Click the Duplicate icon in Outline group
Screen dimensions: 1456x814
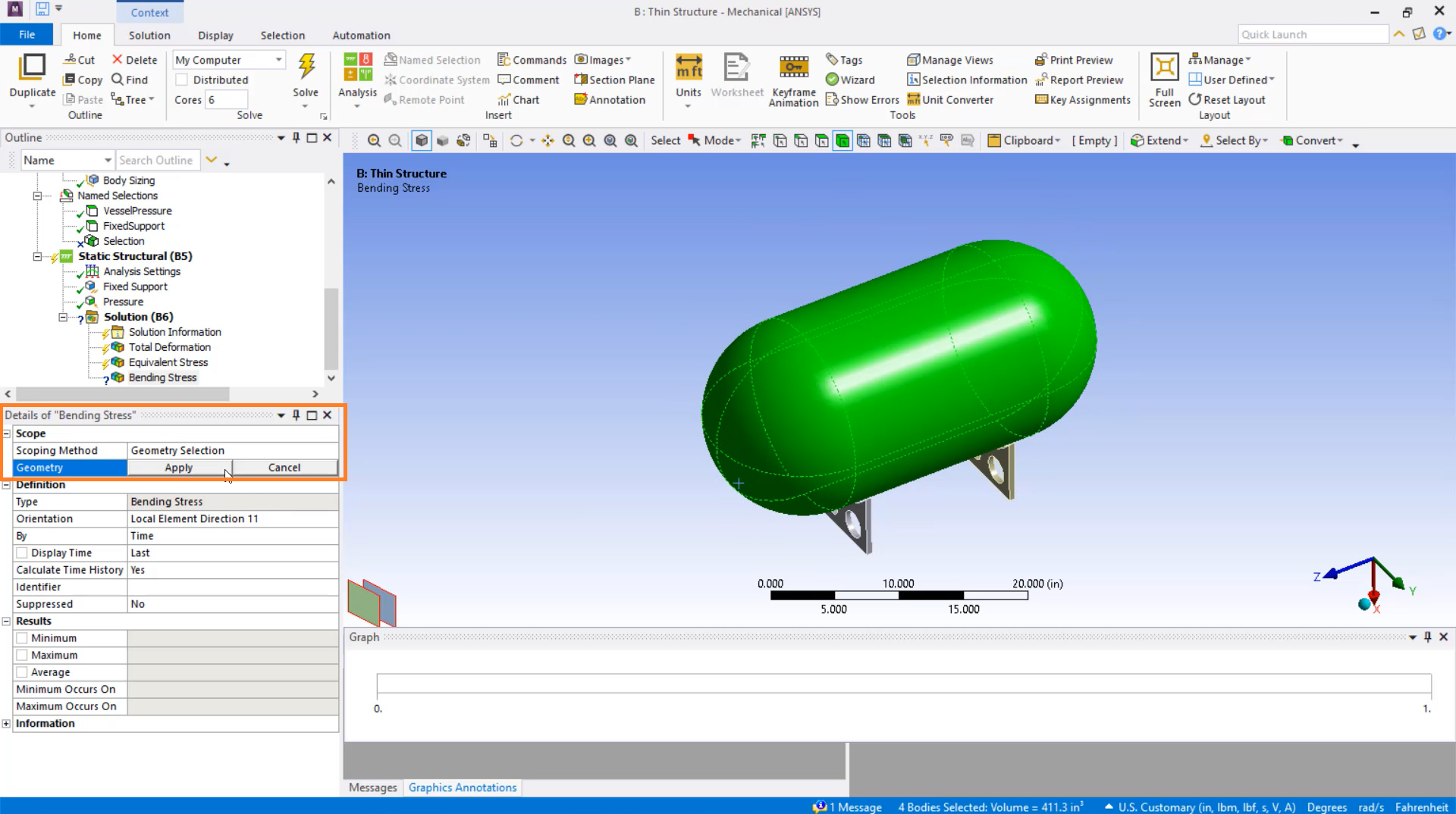click(x=32, y=68)
